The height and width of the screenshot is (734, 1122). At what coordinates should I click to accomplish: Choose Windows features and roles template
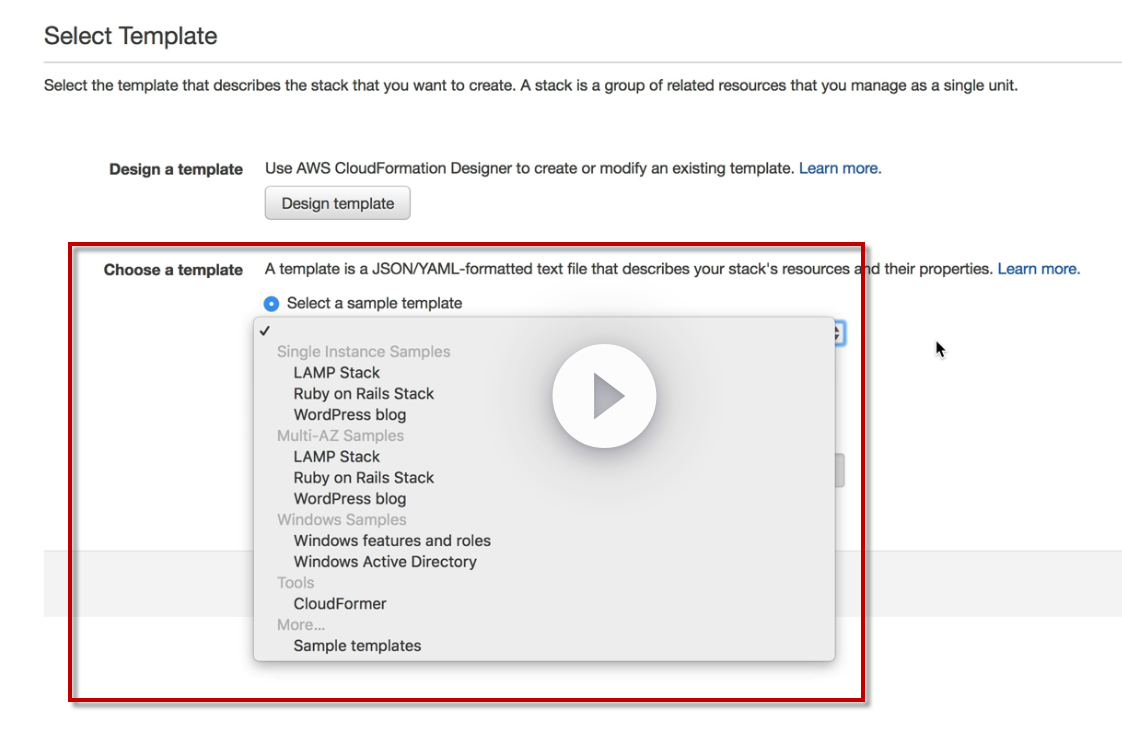(x=392, y=540)
